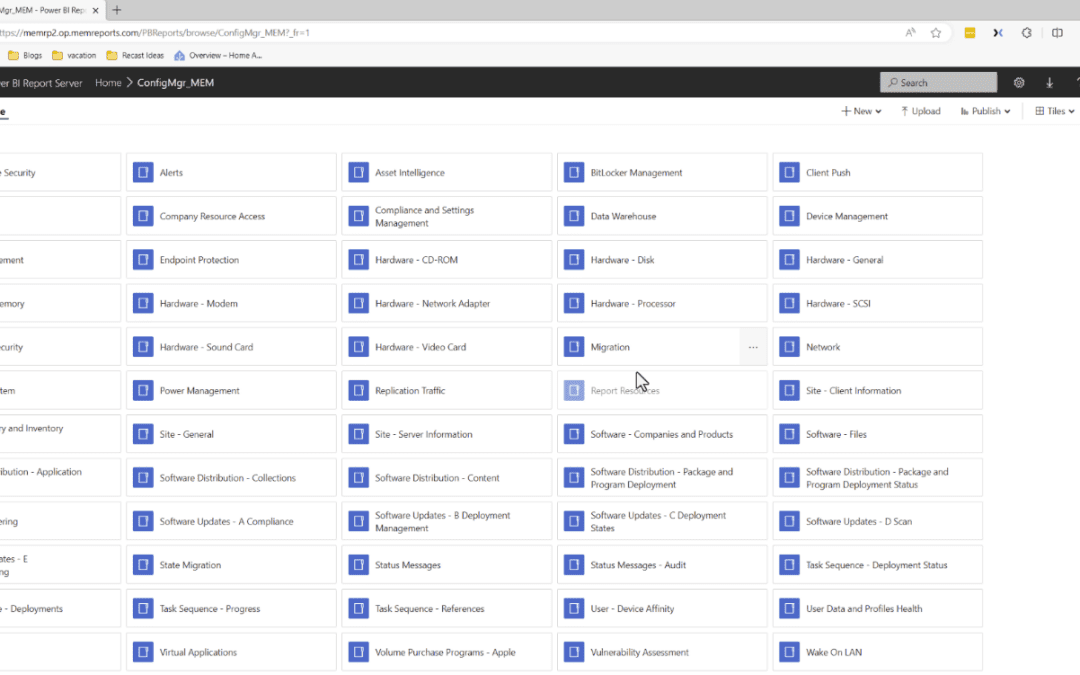This screenshot has width=1080, height=675.
Task: Open the Hardware - SCSI folder
Action: tap(878, 303)
